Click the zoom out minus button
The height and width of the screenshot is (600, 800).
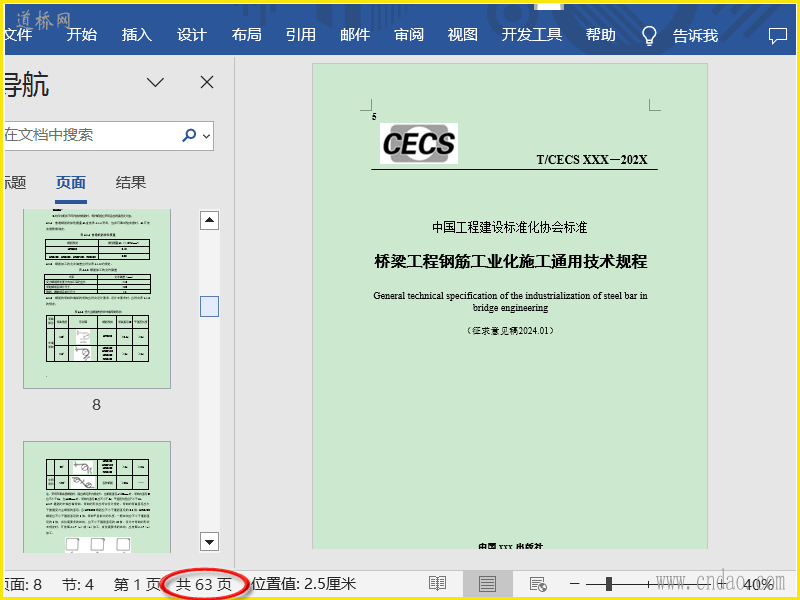pyautogui.click(x=574, y=584)
